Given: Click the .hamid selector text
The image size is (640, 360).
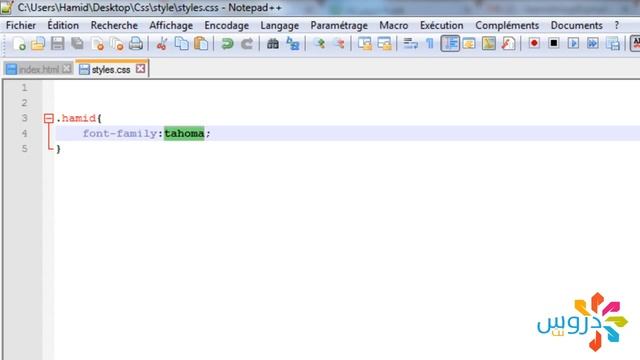Looking at the screenshot, I should (76, 118).
